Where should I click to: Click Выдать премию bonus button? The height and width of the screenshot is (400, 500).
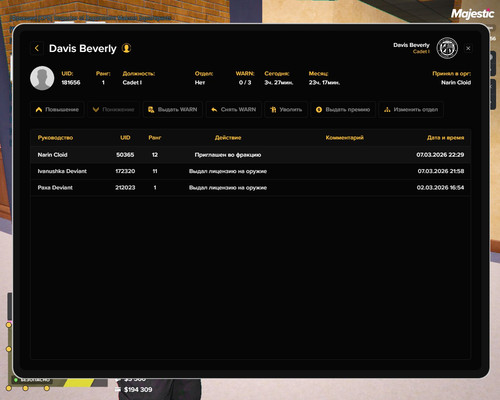tap(343, 109)
